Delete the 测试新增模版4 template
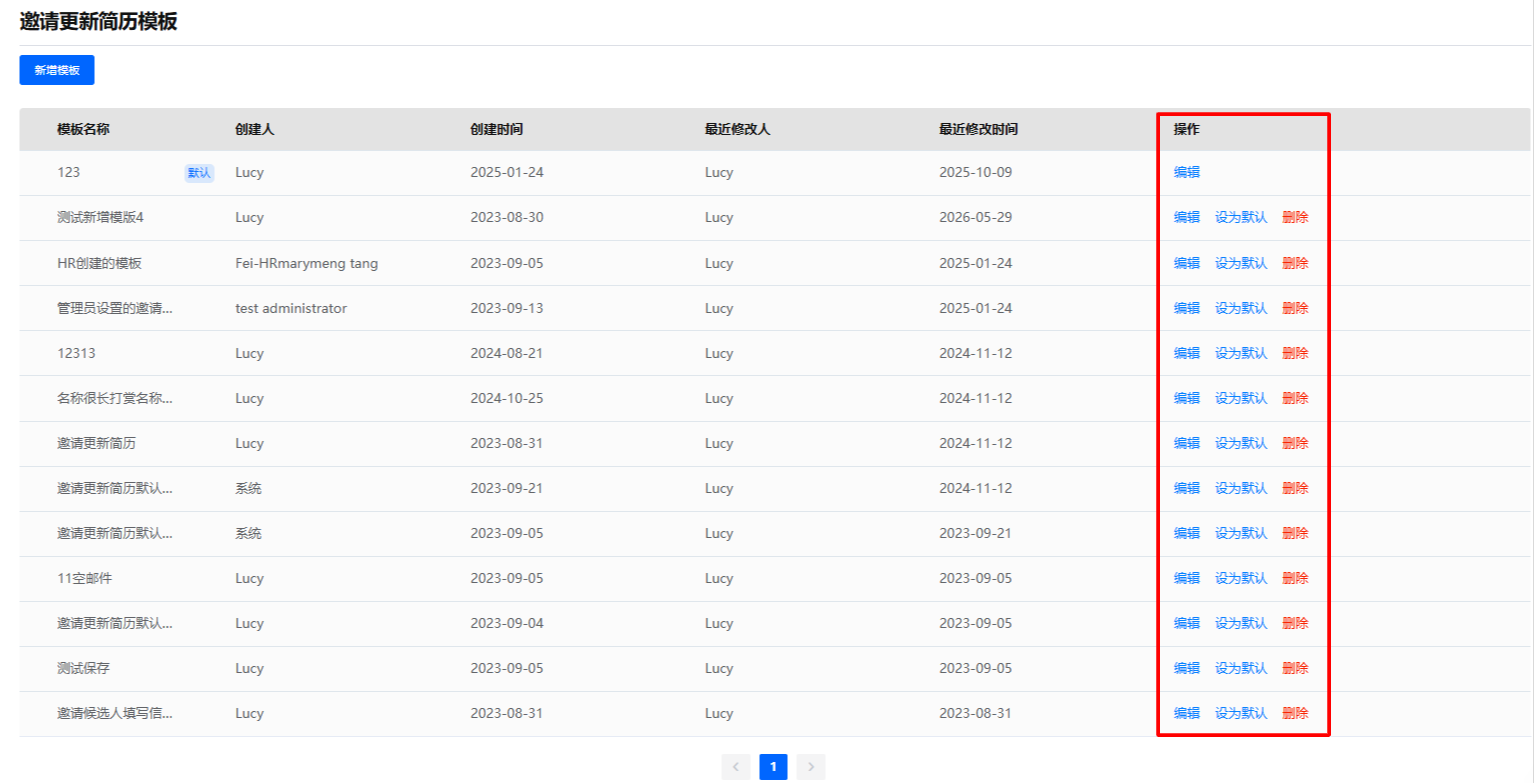1534x783 pixels. pos(1295,217)
